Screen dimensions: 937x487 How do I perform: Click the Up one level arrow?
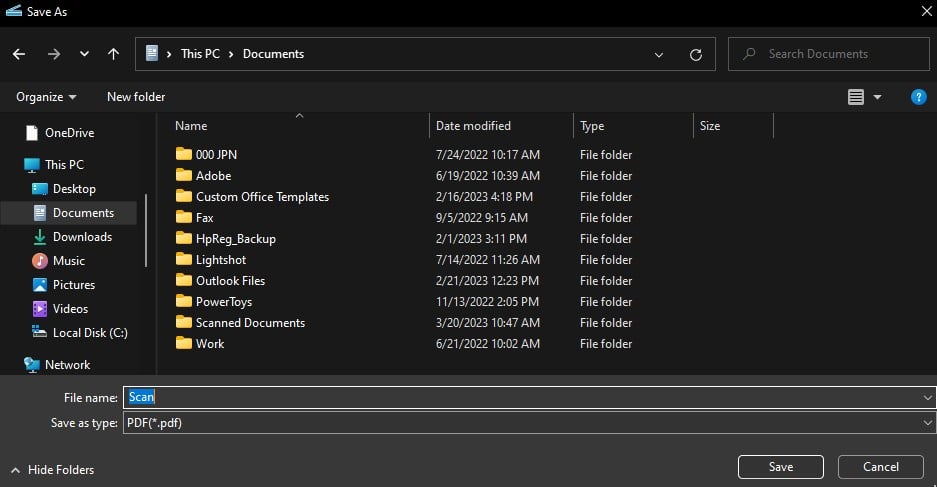coord(113,54)
